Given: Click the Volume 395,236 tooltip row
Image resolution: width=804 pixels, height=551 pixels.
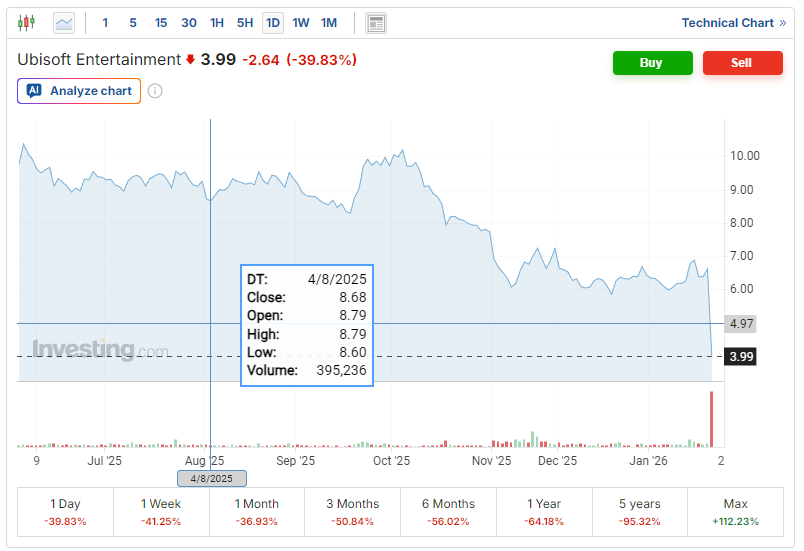Looking at the screenshot, I should click(307, 370).
